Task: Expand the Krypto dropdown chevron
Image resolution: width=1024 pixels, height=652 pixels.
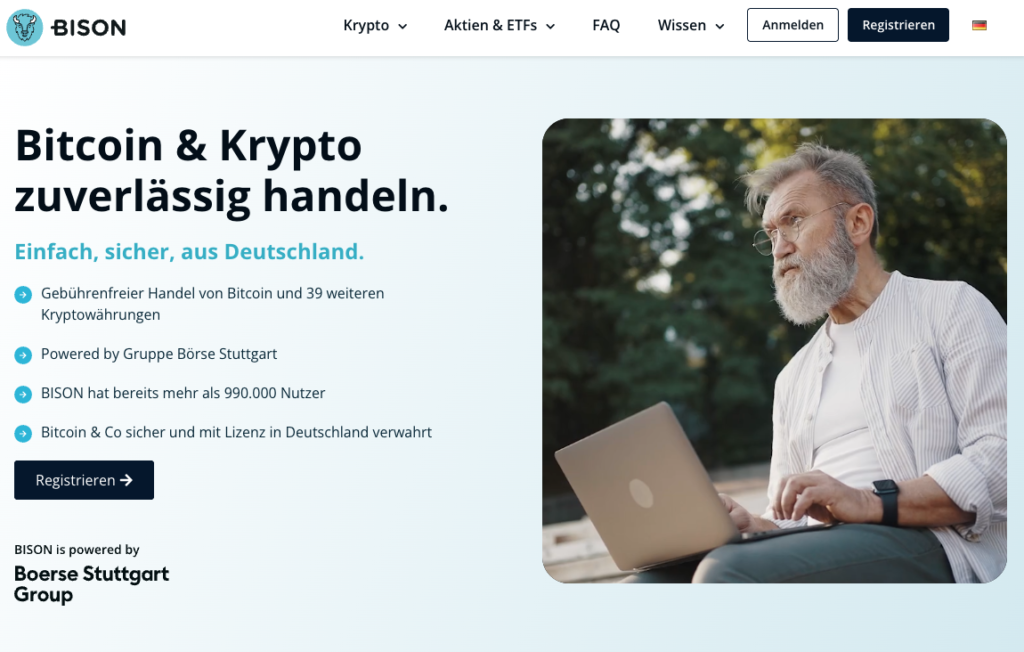Action: click(403, 26)
